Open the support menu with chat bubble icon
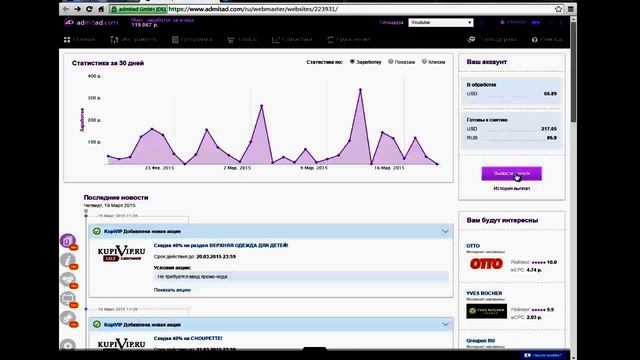640x360 pixels. 492,40
